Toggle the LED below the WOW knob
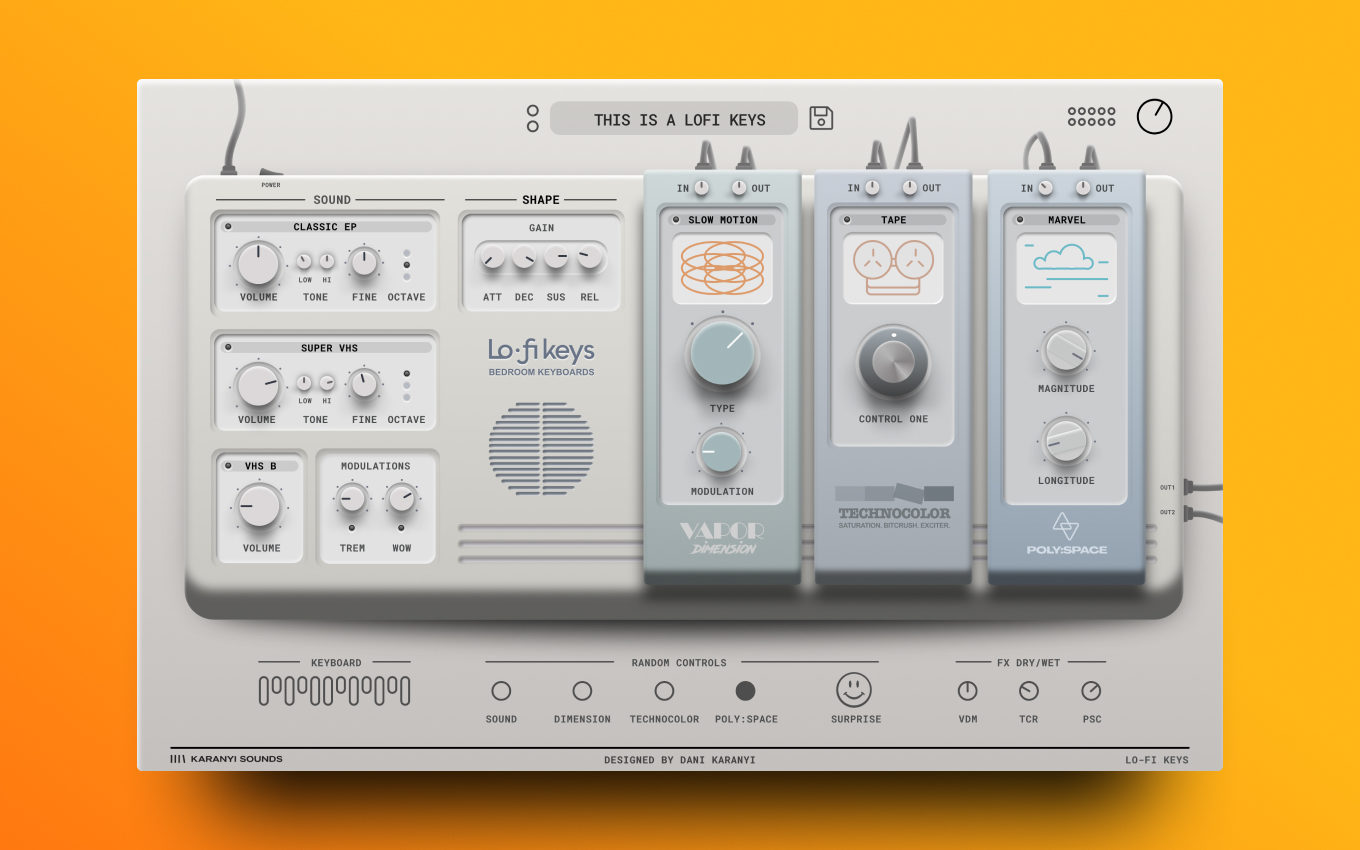The image size is (1360, 850). point(401,527)
